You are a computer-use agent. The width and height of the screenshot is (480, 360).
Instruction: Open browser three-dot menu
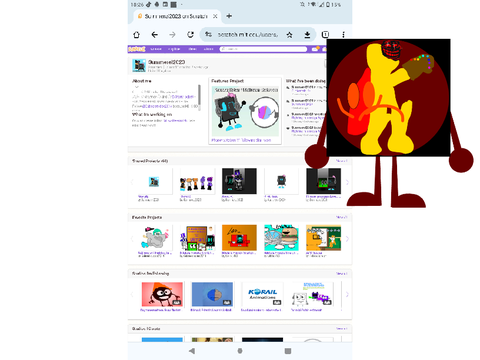pyautogui.click(x=343, y=35)
